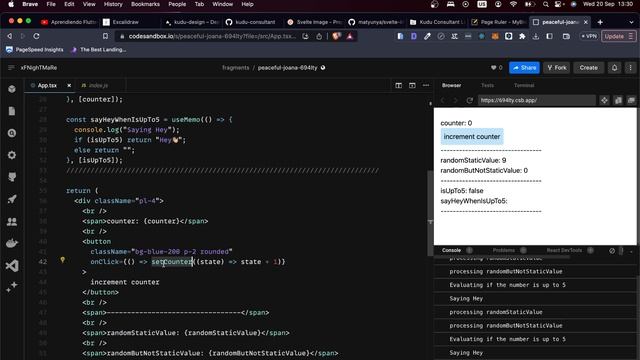The width and height of the screenshot is (640, 360).
Task: Click the fragments breadcrumb link
Action: pos(236,68)
